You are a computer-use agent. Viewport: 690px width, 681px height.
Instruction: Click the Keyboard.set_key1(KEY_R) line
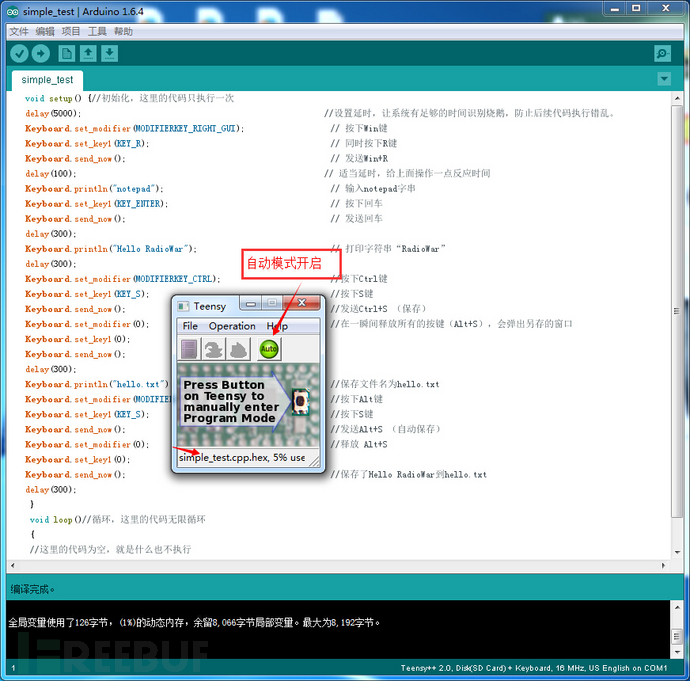coord(87,143)
